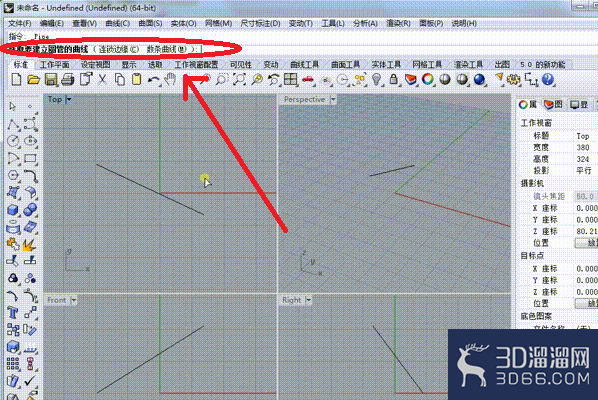Click the target point 位置 place button
This screenshot has height=400, width=598.
tap(587, 304)
